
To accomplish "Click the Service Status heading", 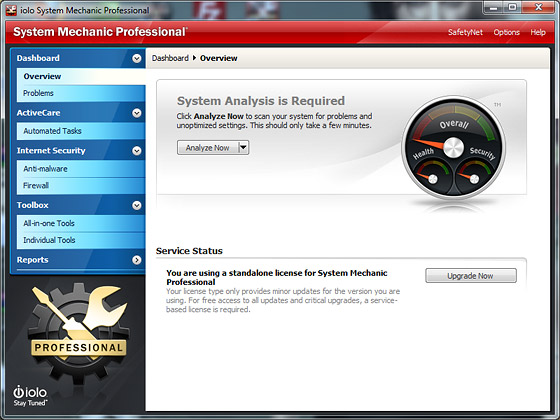I will coord(189,251).
